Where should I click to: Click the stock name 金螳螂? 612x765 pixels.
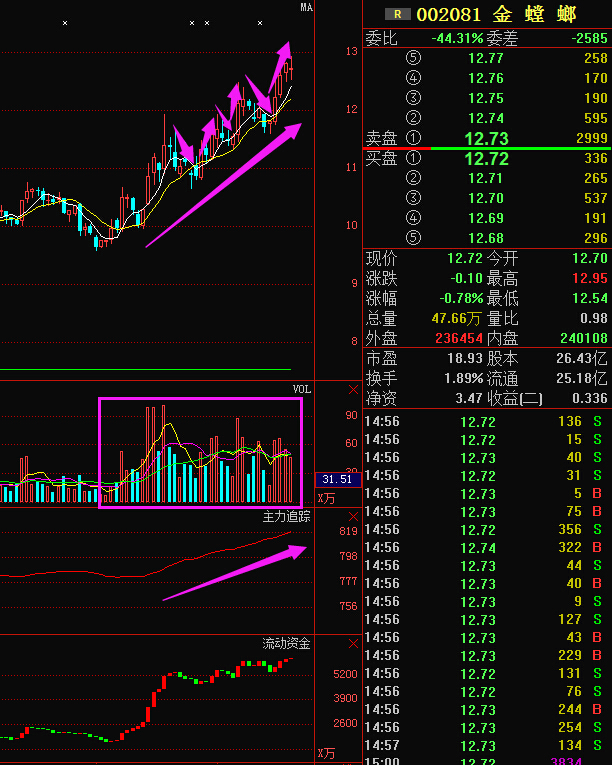[x=538, y=14]
